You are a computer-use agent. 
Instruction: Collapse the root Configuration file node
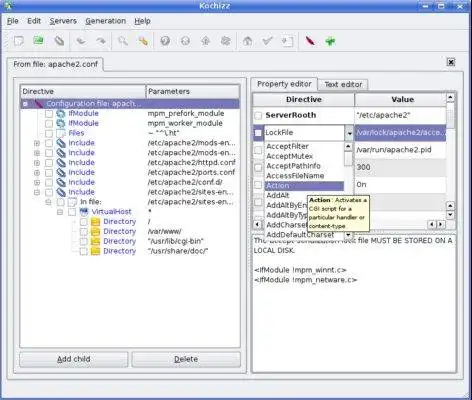pyautogui.click(x=25, y=104)
